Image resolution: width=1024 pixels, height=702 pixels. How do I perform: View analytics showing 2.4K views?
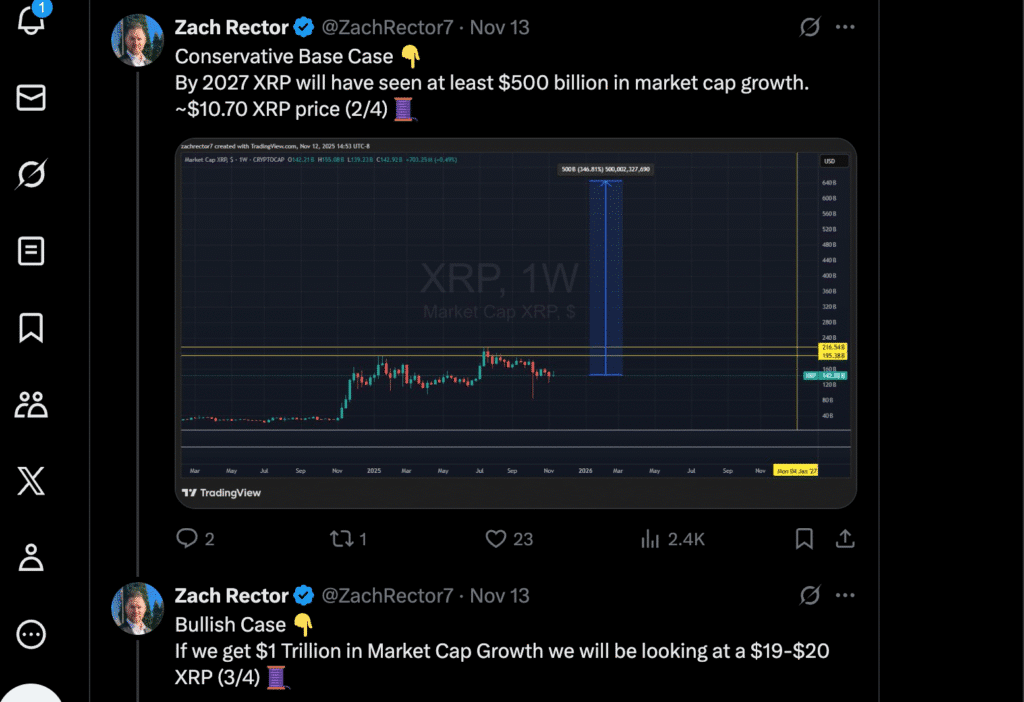coord(651,539)
